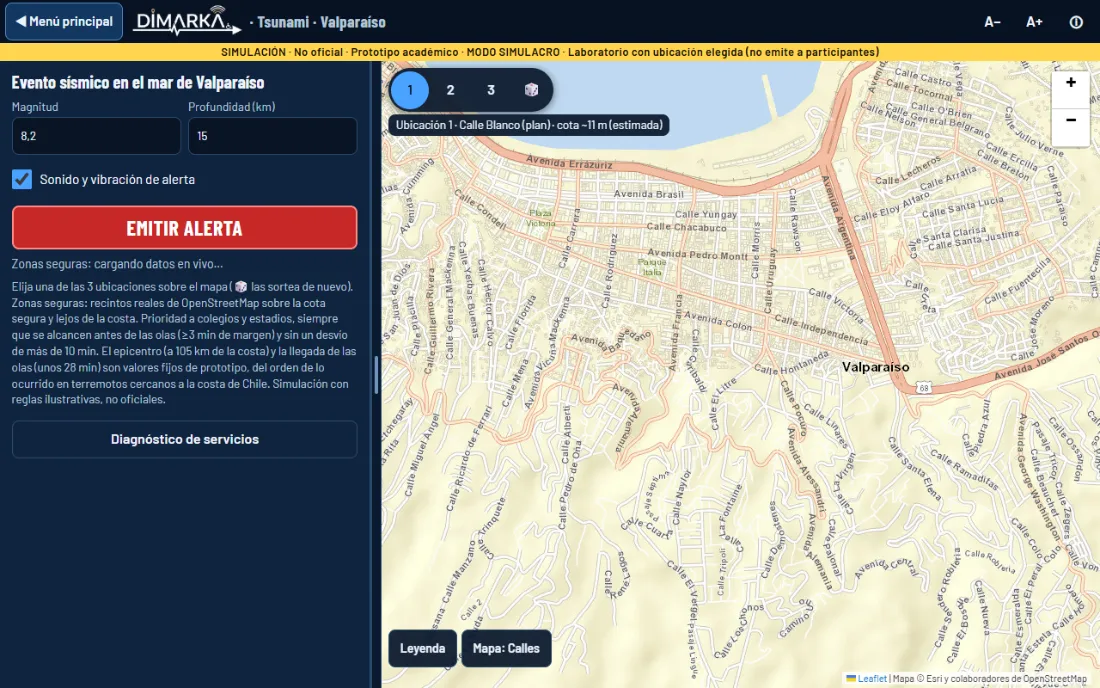This screenshot has height=688, width=1100.
Task: Zoom out the map with minus button
Action: pos(1071,121)
